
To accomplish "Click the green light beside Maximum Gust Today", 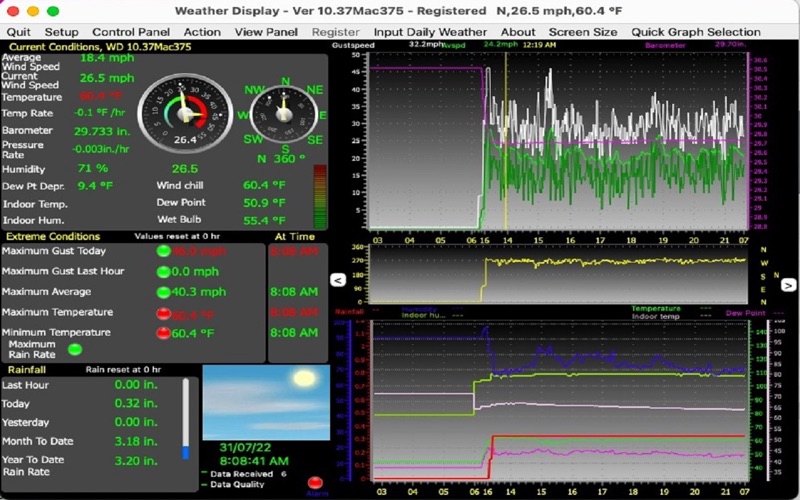I will click(163, 251).
